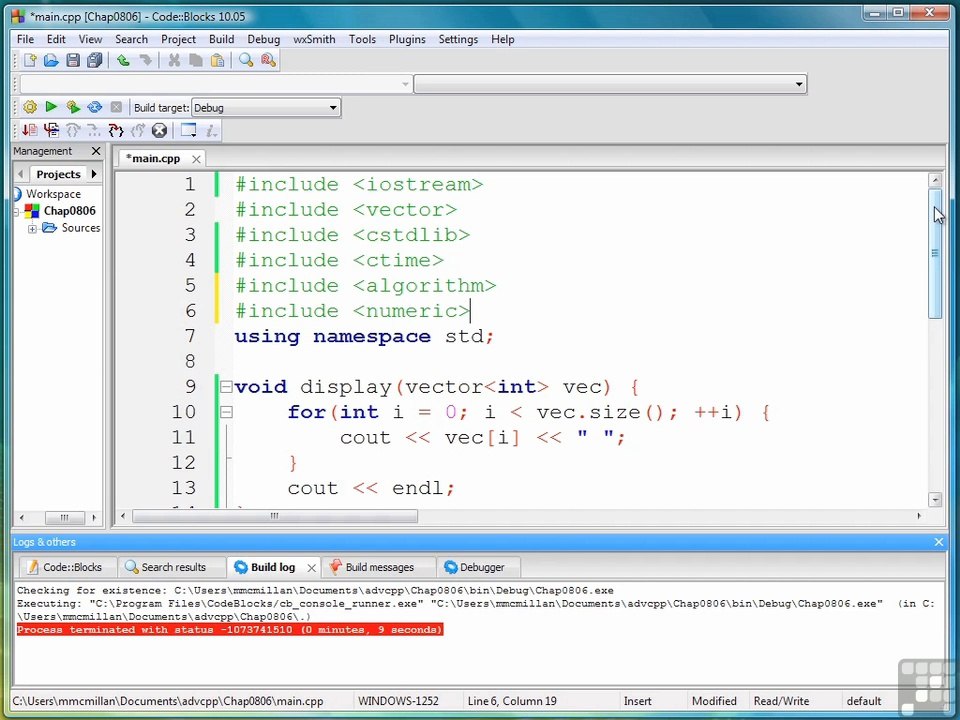The image size is (960, 720).
Task: Click the Next line debugger icon
Action: click(73, 130)
